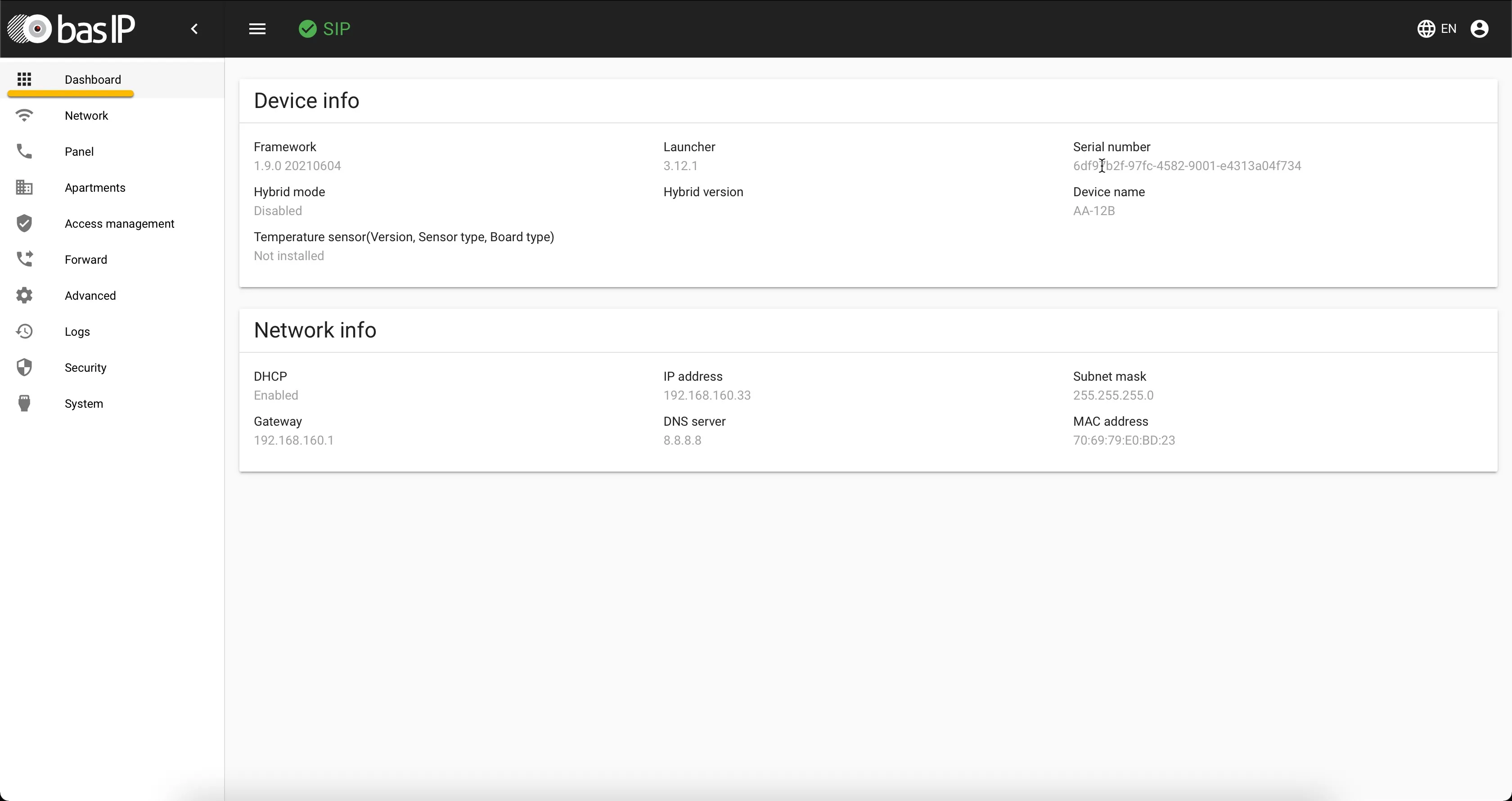Screen dimensions: 1512x801
Task: Click the bas IP logo
Action: click(71, 29)
